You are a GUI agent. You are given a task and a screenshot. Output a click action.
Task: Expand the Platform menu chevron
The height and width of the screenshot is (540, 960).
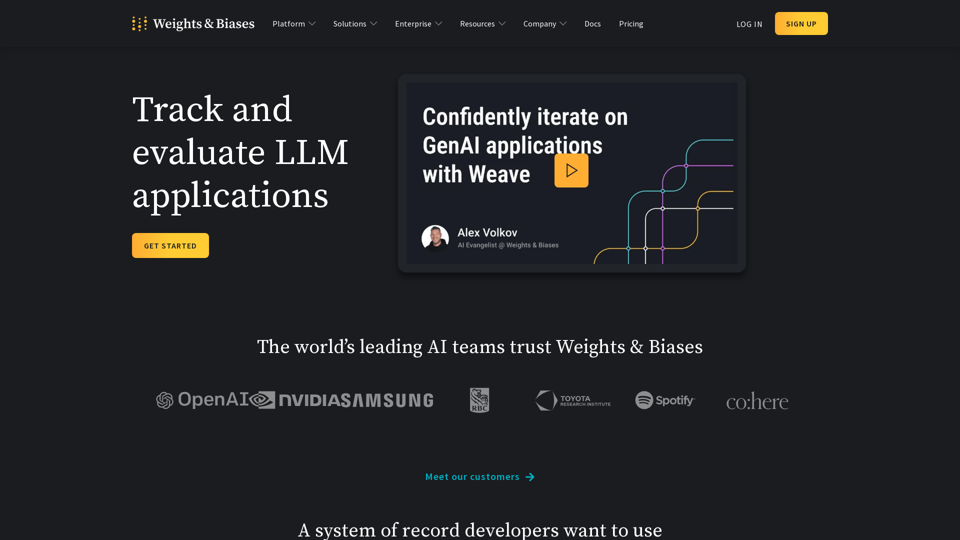312,24
